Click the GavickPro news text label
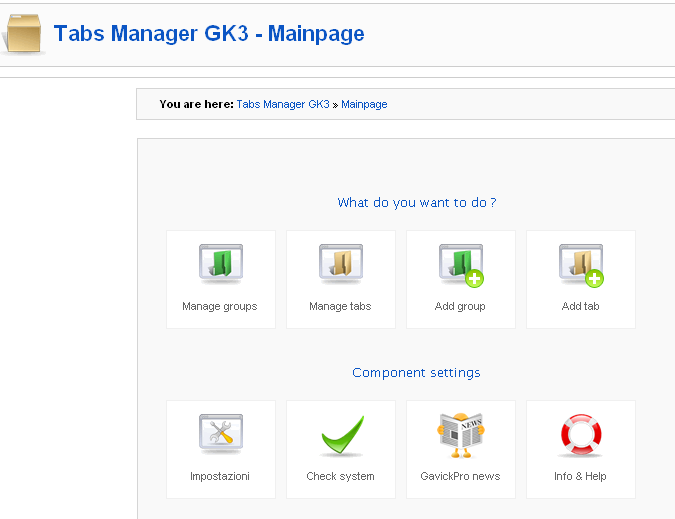The image size is (675, 519). pyautogui.click(x=460, y=476)
